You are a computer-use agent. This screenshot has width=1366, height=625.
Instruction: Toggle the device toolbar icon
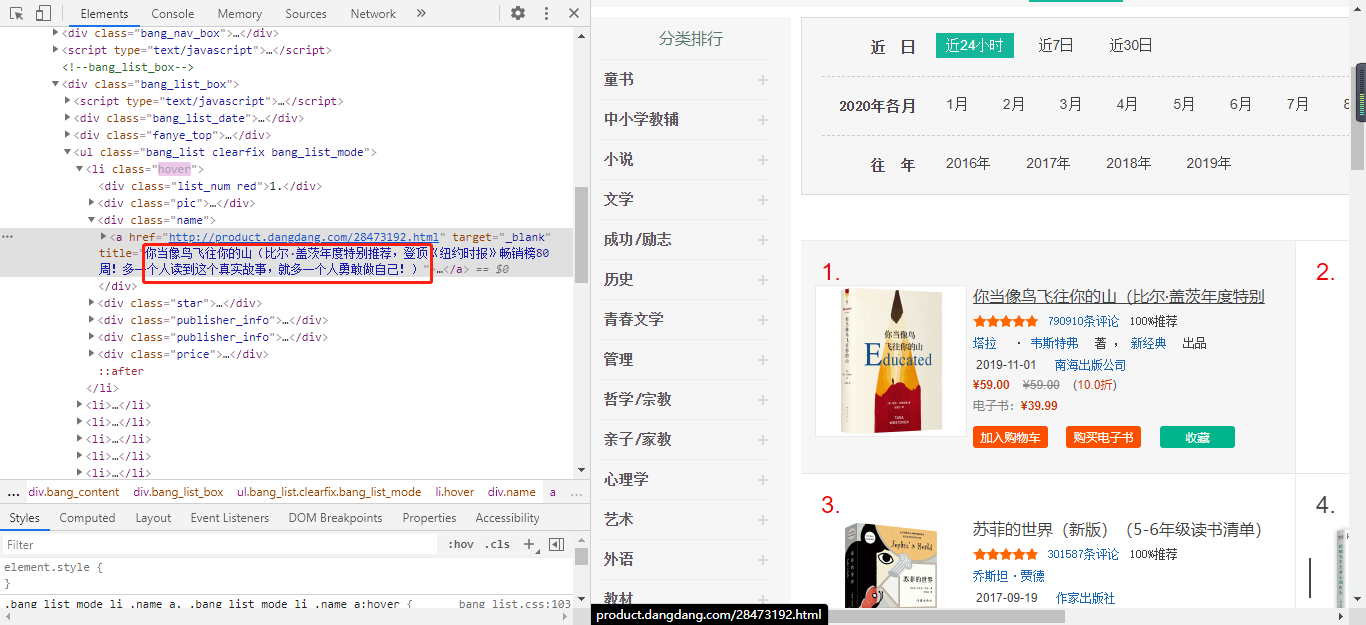(43, 13)
